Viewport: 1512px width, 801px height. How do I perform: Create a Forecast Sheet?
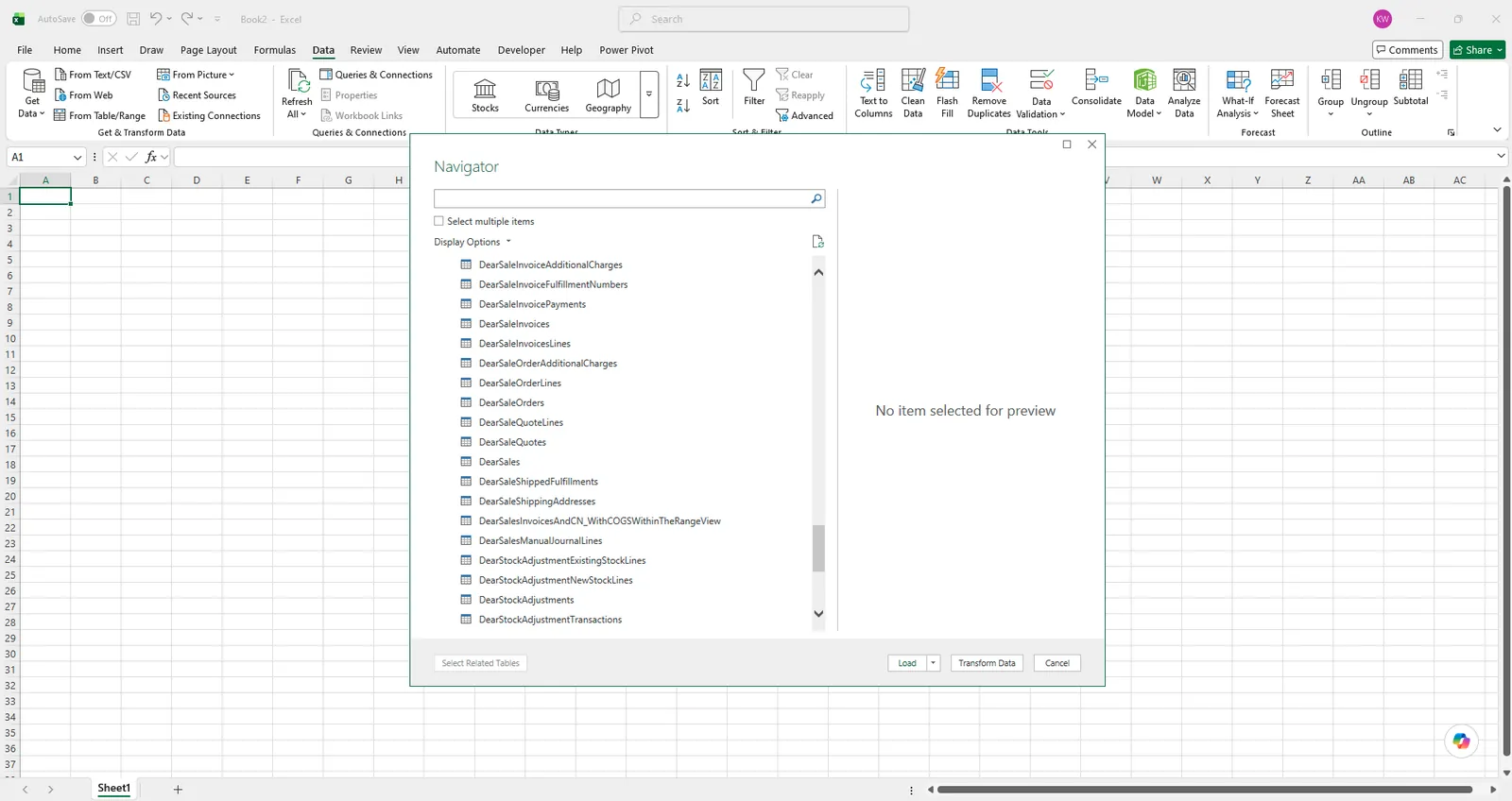pyautogui.click(x=1282, y=94)
